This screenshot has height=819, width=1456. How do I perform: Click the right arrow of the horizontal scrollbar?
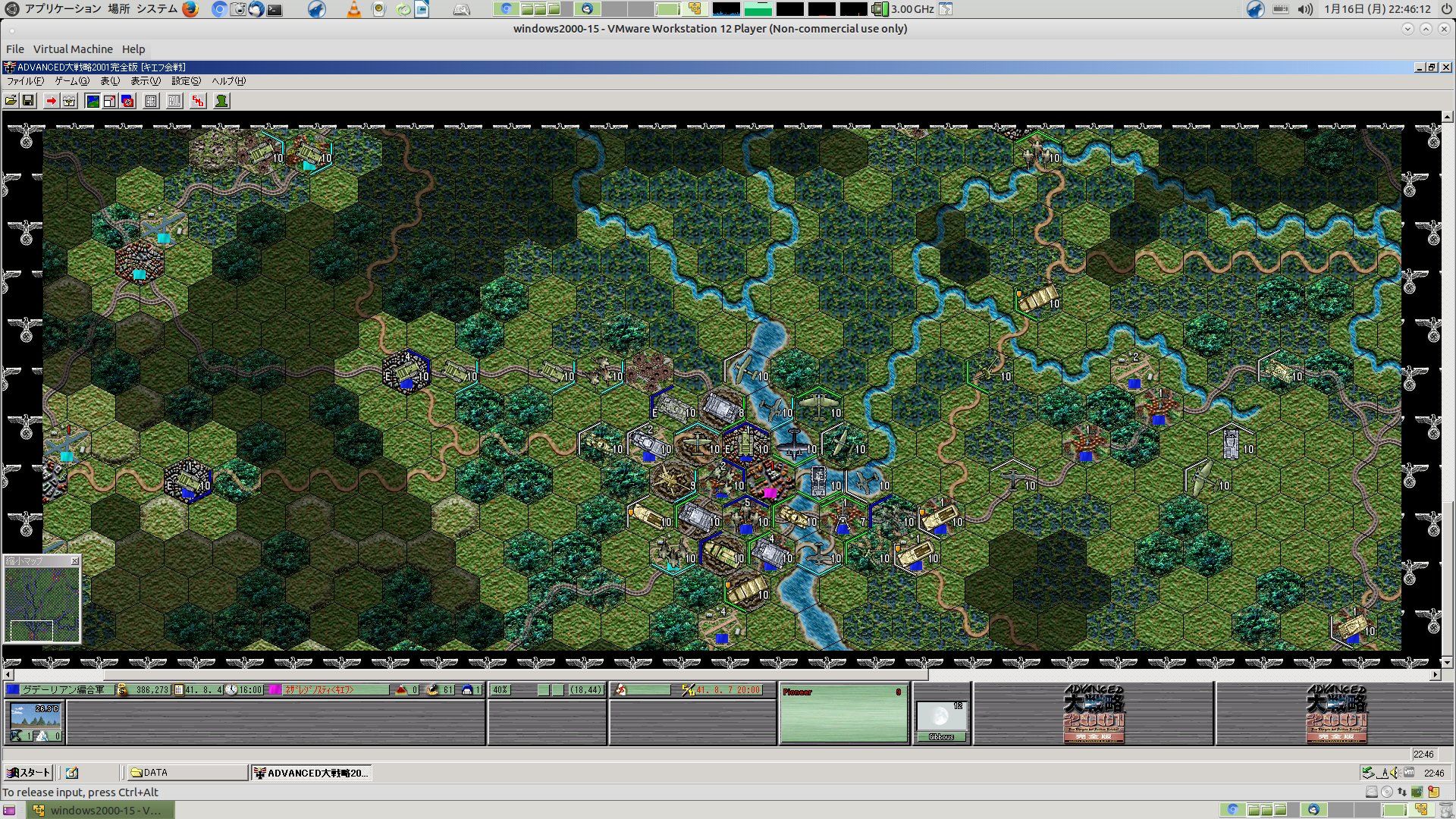1436,675
